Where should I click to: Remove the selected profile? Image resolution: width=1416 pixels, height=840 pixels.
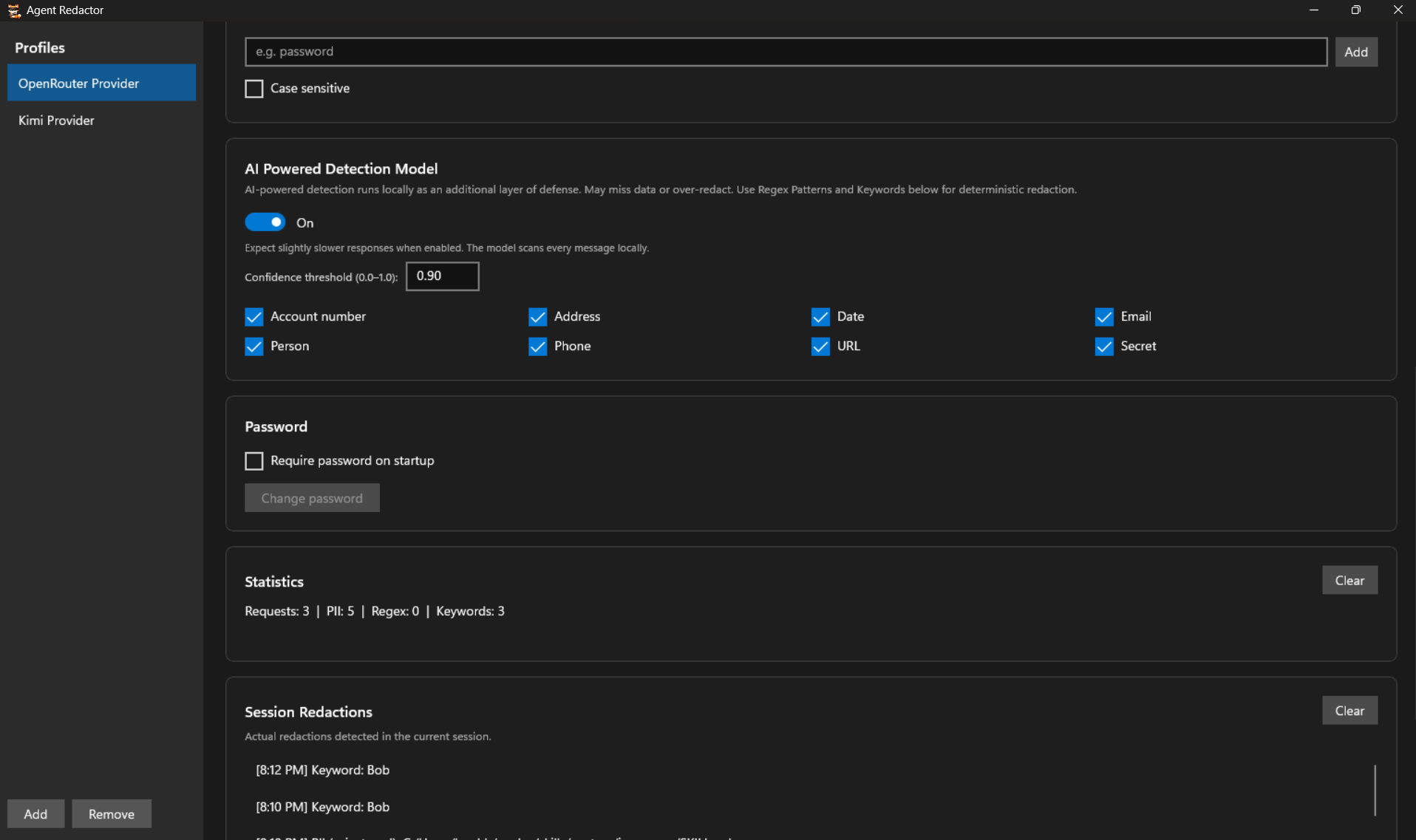(x=112, y=813)
